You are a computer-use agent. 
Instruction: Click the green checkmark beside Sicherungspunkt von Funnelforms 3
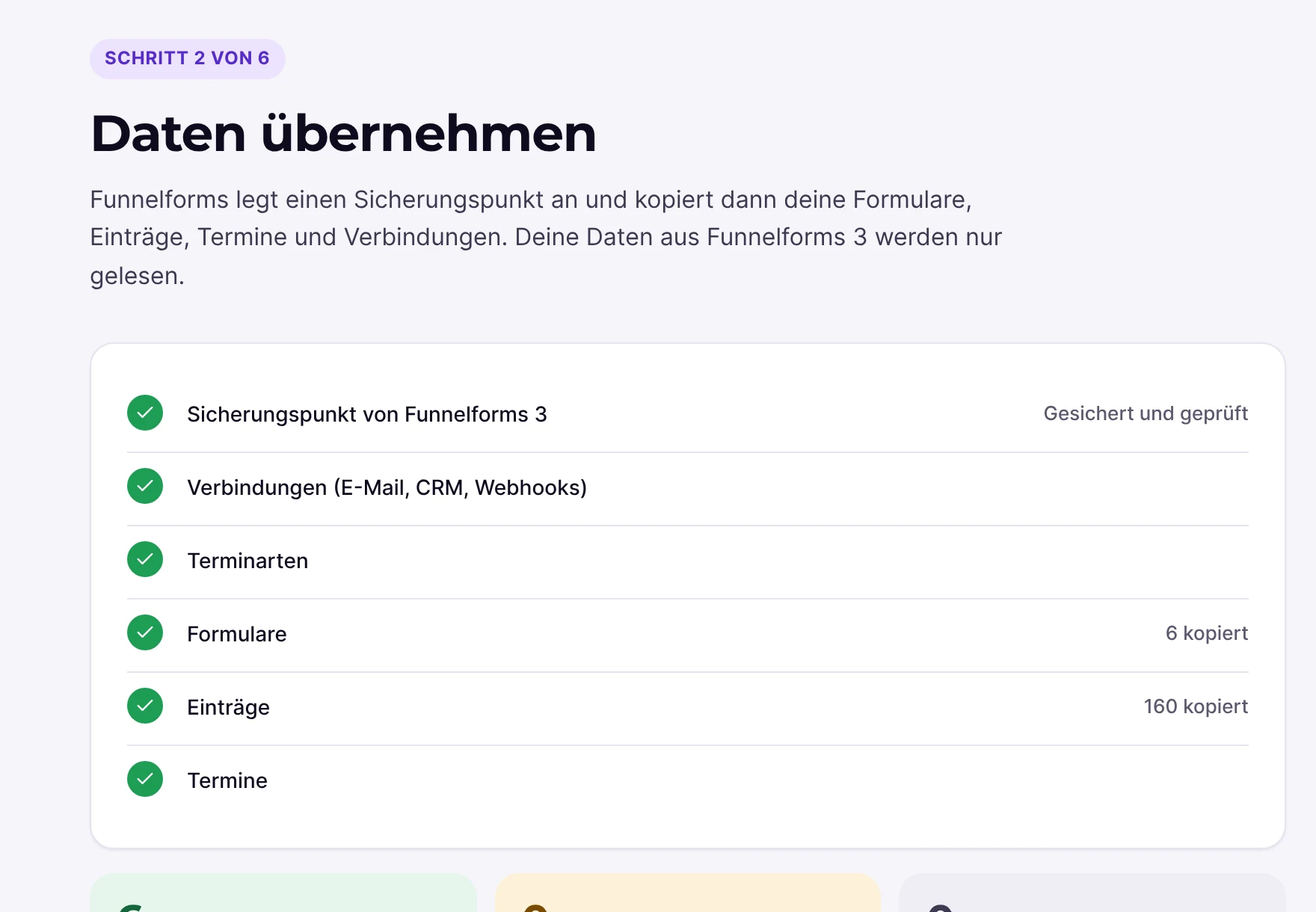coord(145,413)
